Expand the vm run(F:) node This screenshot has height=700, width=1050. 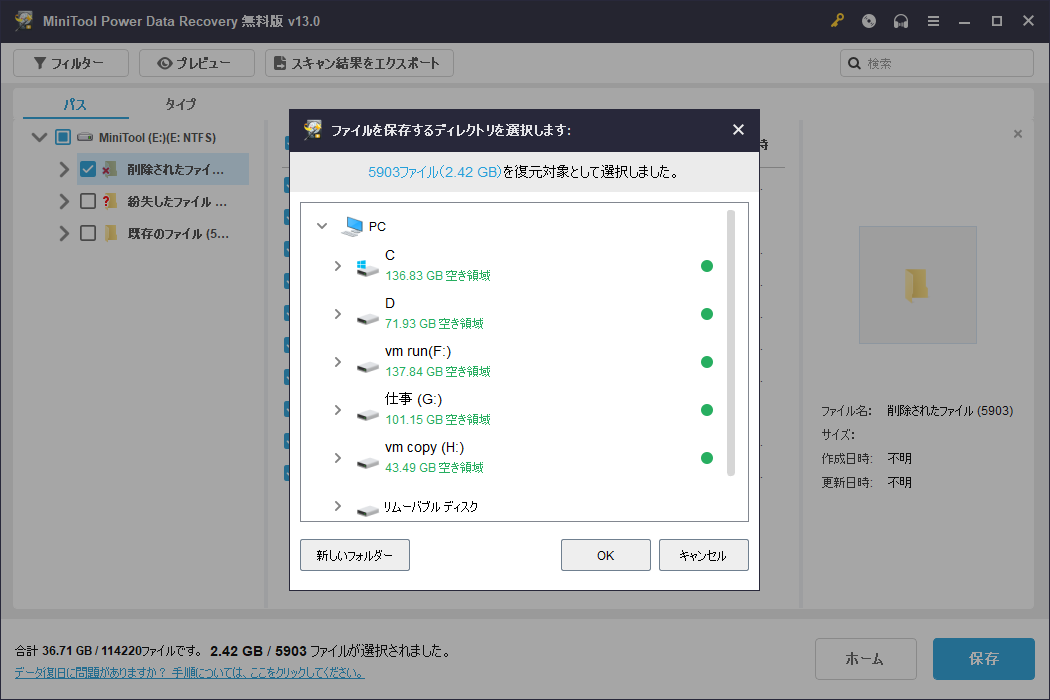pos(338,362)
